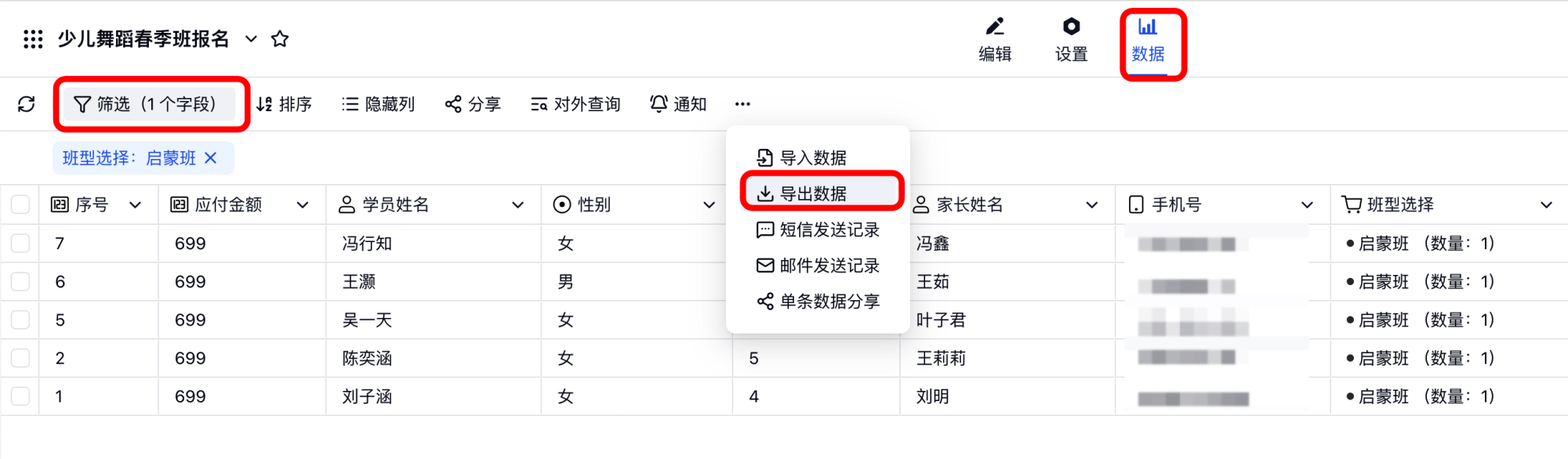
Task: Click the three-dot more options icon
Action: click(742, 104)
